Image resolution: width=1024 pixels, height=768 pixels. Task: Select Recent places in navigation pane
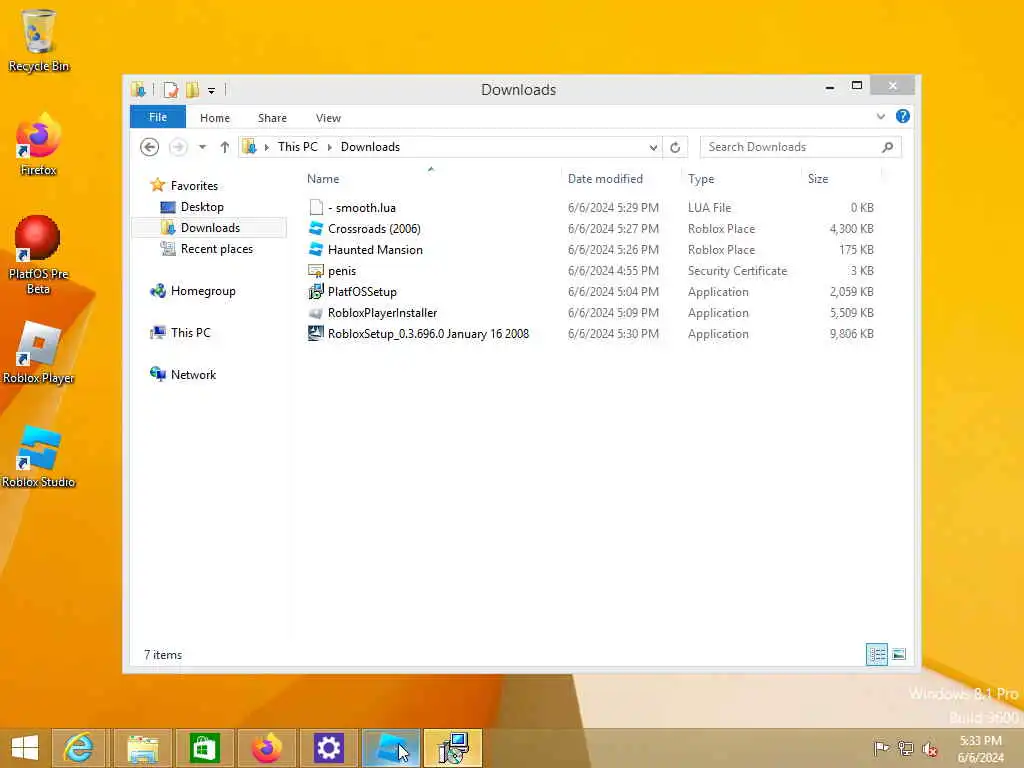(216, 249)
